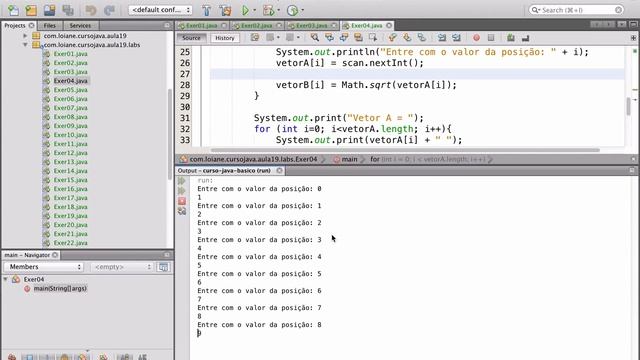Click the editor tabs dropdown list arrow

(x=621, y=25)
